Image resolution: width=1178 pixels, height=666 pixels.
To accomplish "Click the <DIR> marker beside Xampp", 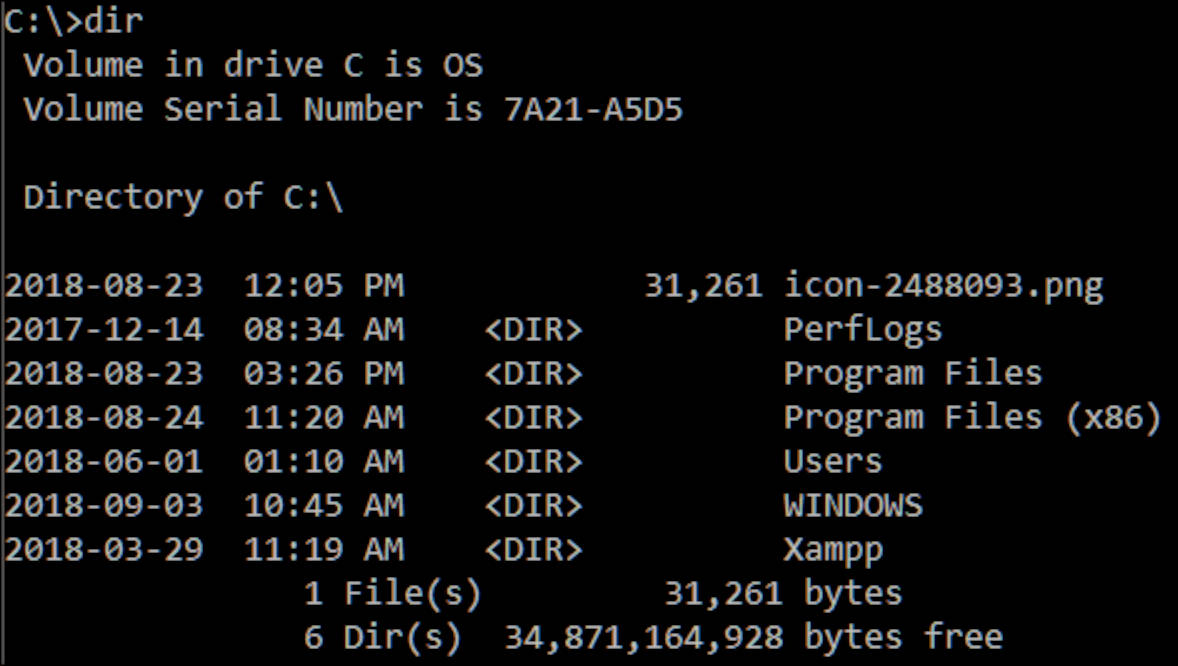I will [x=533, y=549].
